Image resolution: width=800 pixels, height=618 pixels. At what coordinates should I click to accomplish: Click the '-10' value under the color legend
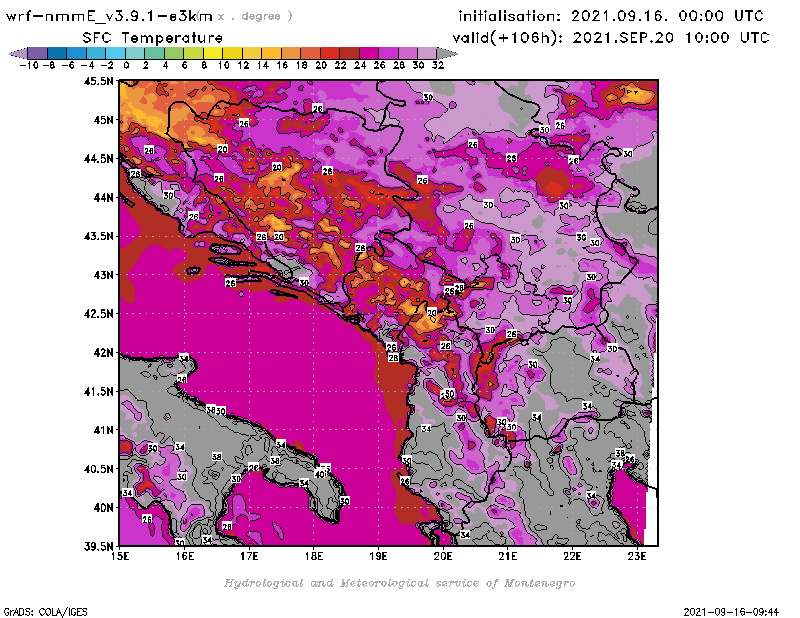pyautogui.click(x=29, y=65)
